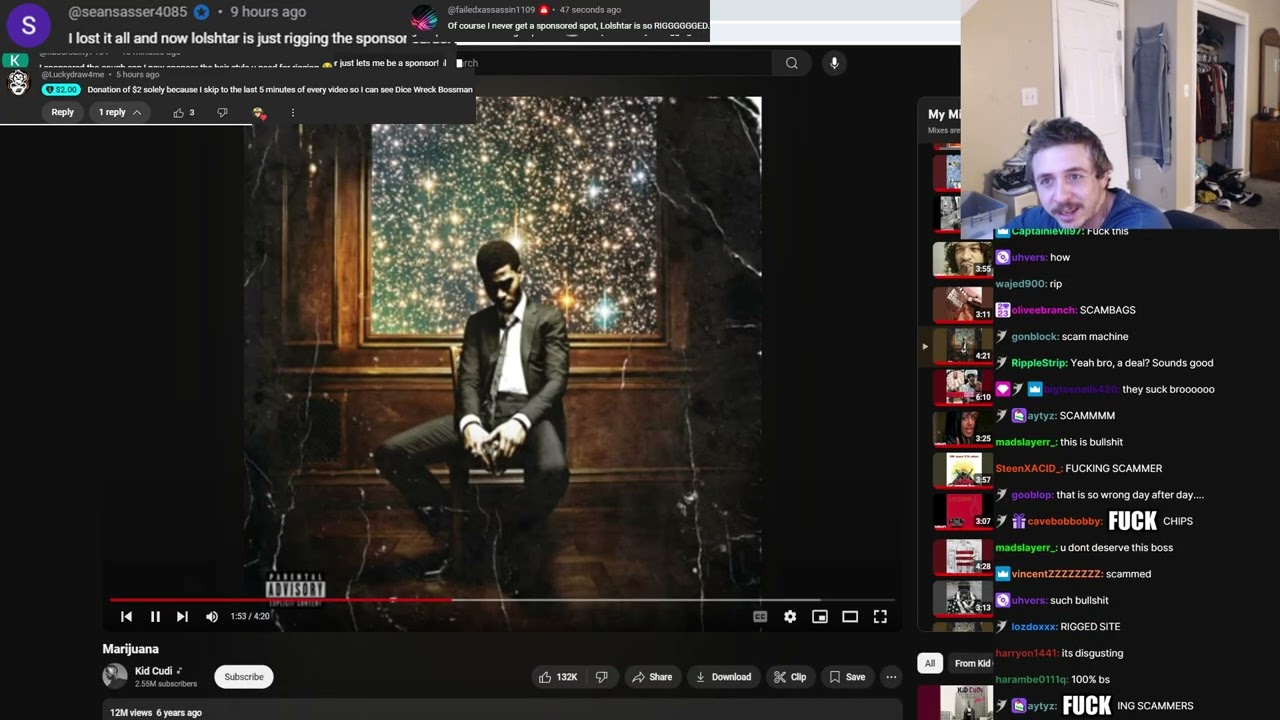The image size is (1280, 720).
Task: Enable theater mode
Action: coord(850,617)
